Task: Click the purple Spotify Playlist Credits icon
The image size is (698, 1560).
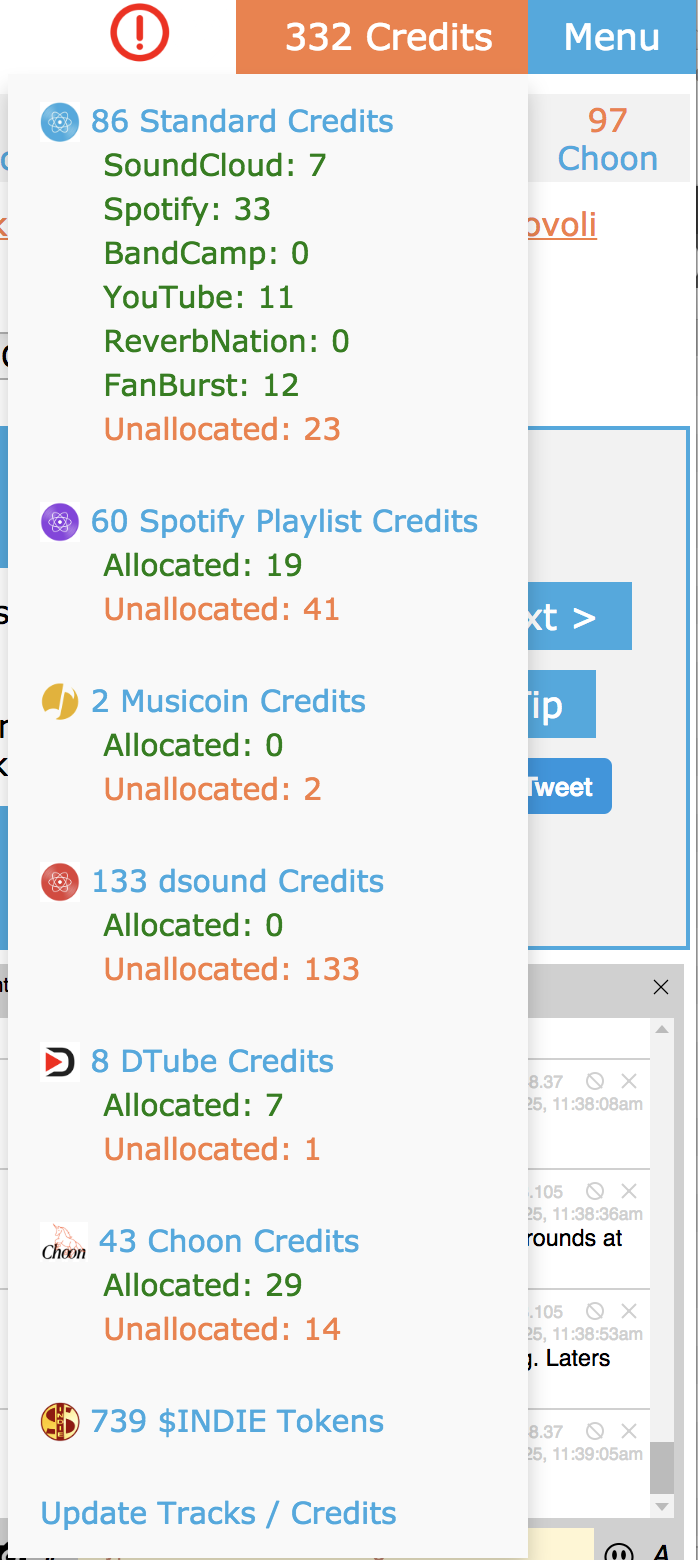Action: click(59, 521)
